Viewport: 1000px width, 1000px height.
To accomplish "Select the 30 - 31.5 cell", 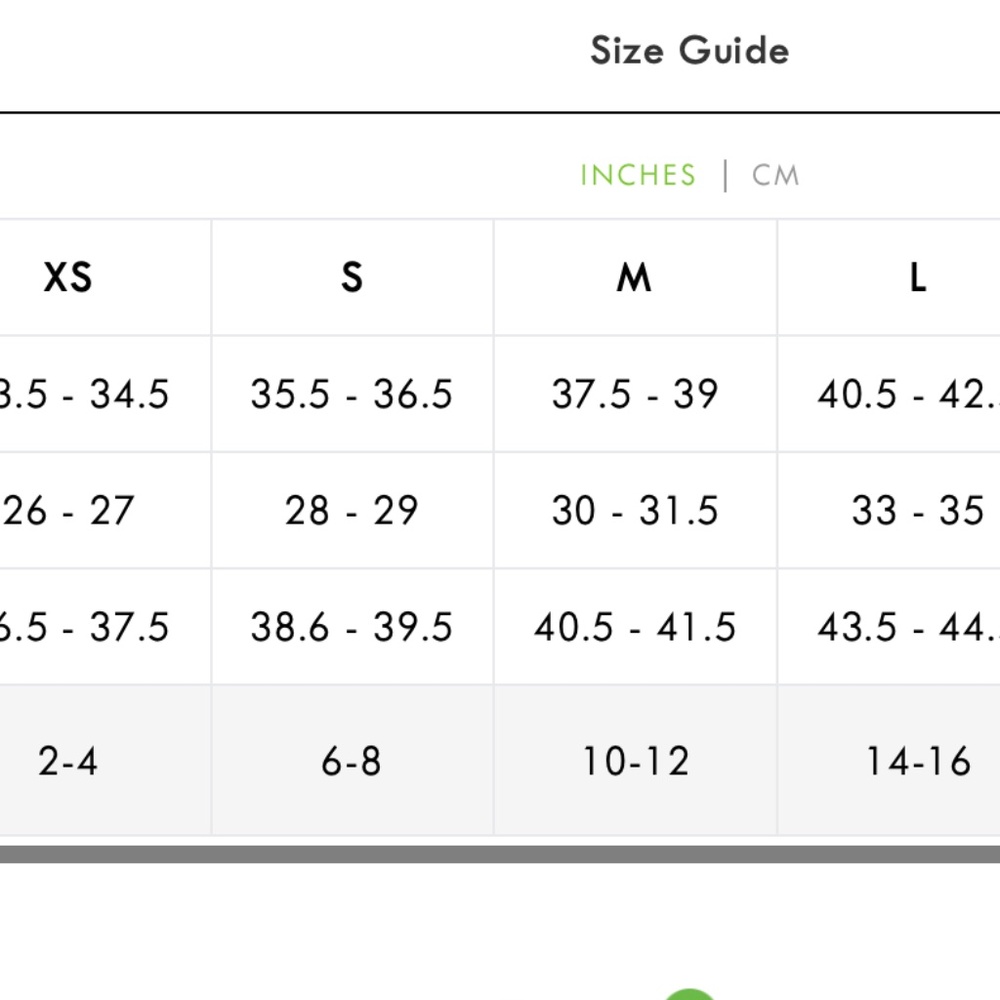I will (x=635, y=510).
